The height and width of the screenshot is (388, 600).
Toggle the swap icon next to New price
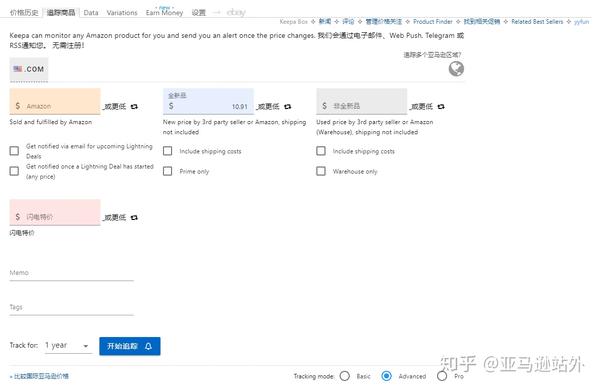(288, 106)
